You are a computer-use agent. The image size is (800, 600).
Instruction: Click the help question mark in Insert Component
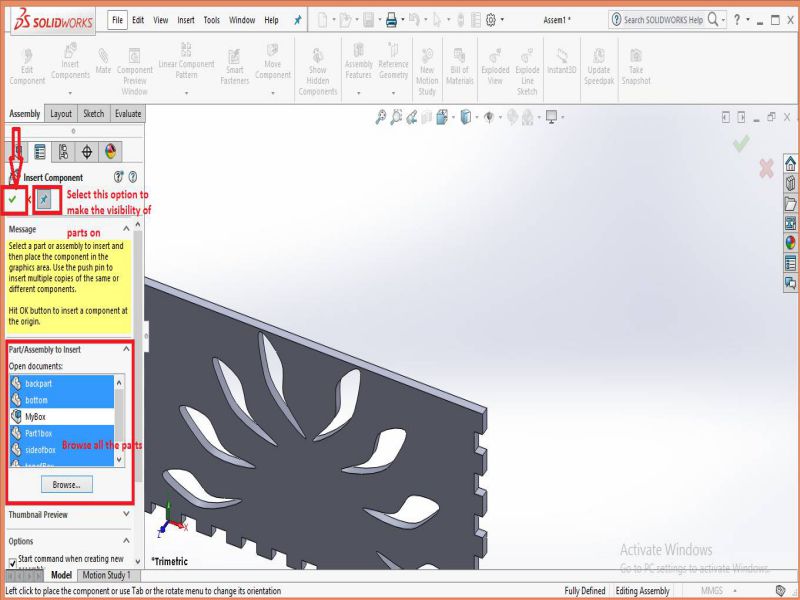[133, 177]
